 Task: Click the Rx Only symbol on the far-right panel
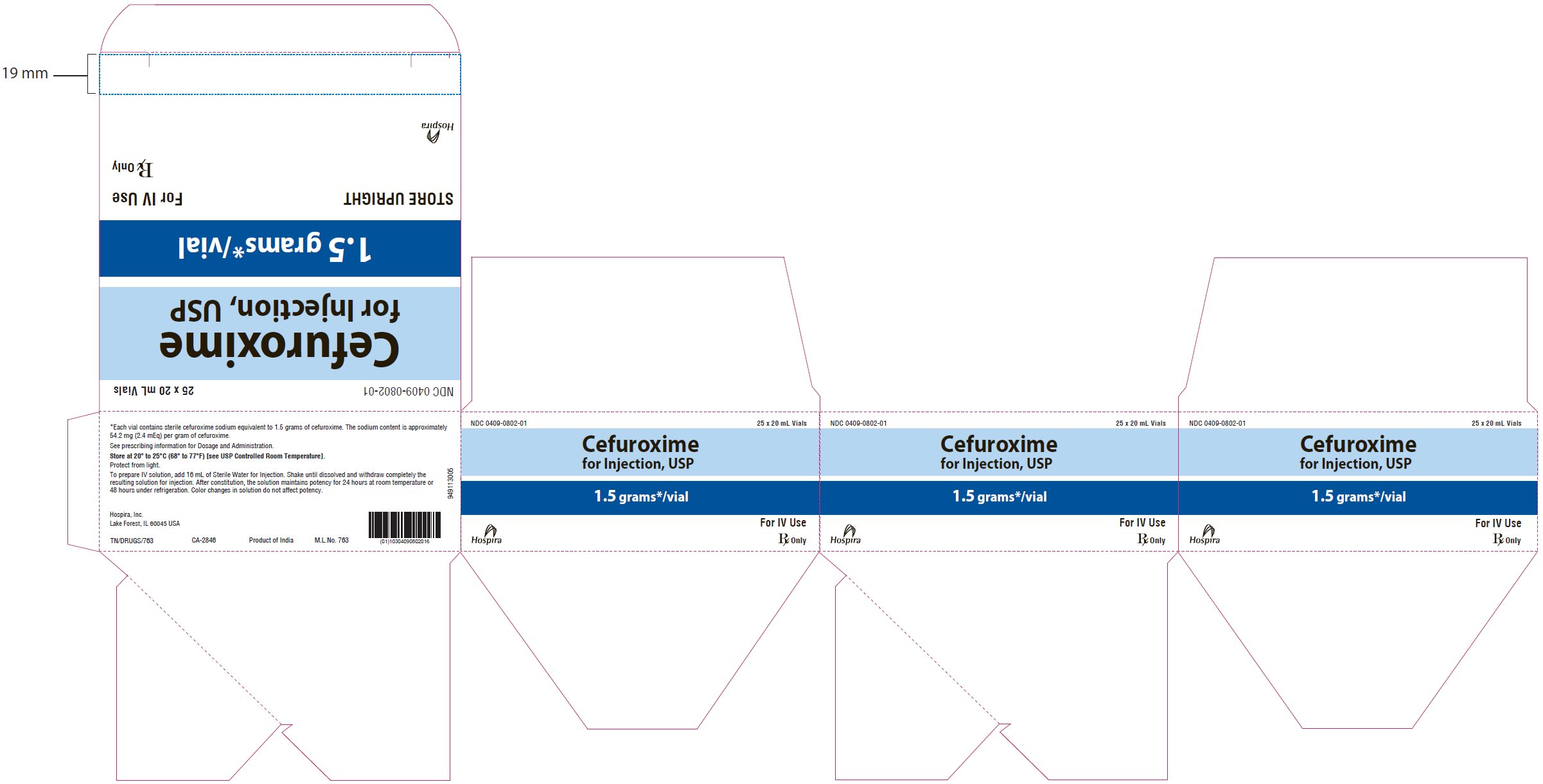tap(1506, 539)
